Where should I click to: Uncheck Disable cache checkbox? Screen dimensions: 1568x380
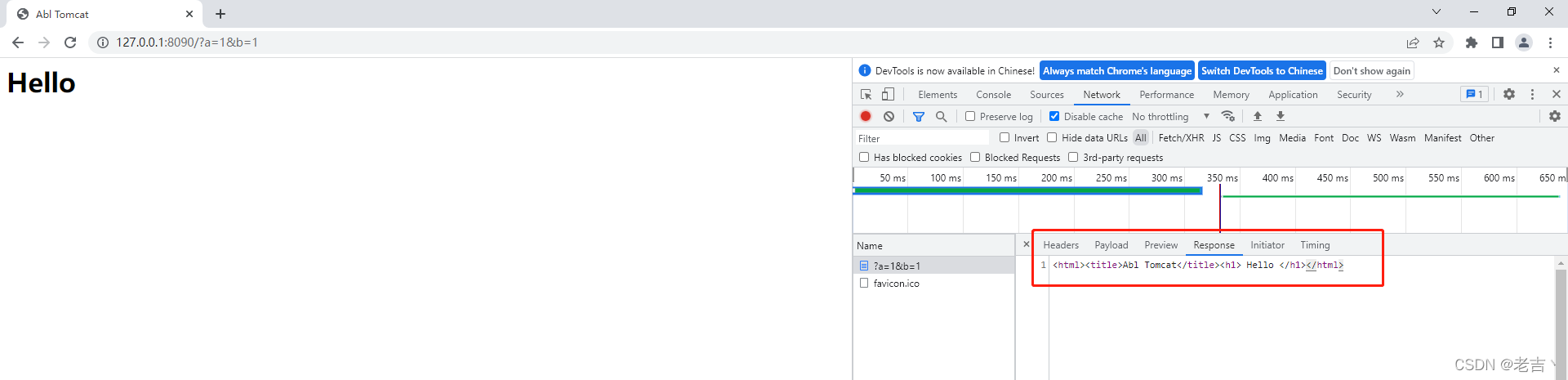pos(1054,117)
